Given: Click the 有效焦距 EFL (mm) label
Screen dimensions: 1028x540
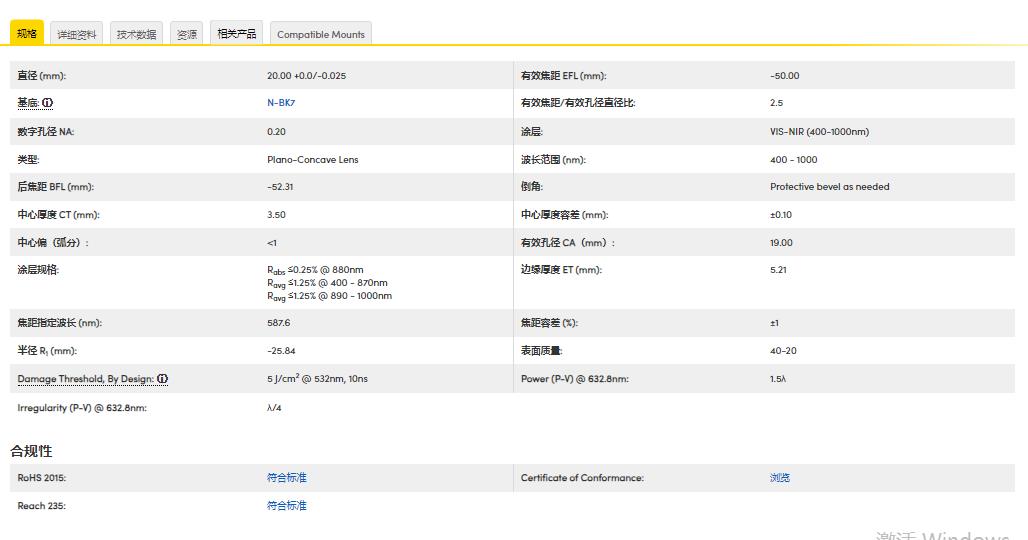Looking at the screenshot, I should [x=563, y=75].
